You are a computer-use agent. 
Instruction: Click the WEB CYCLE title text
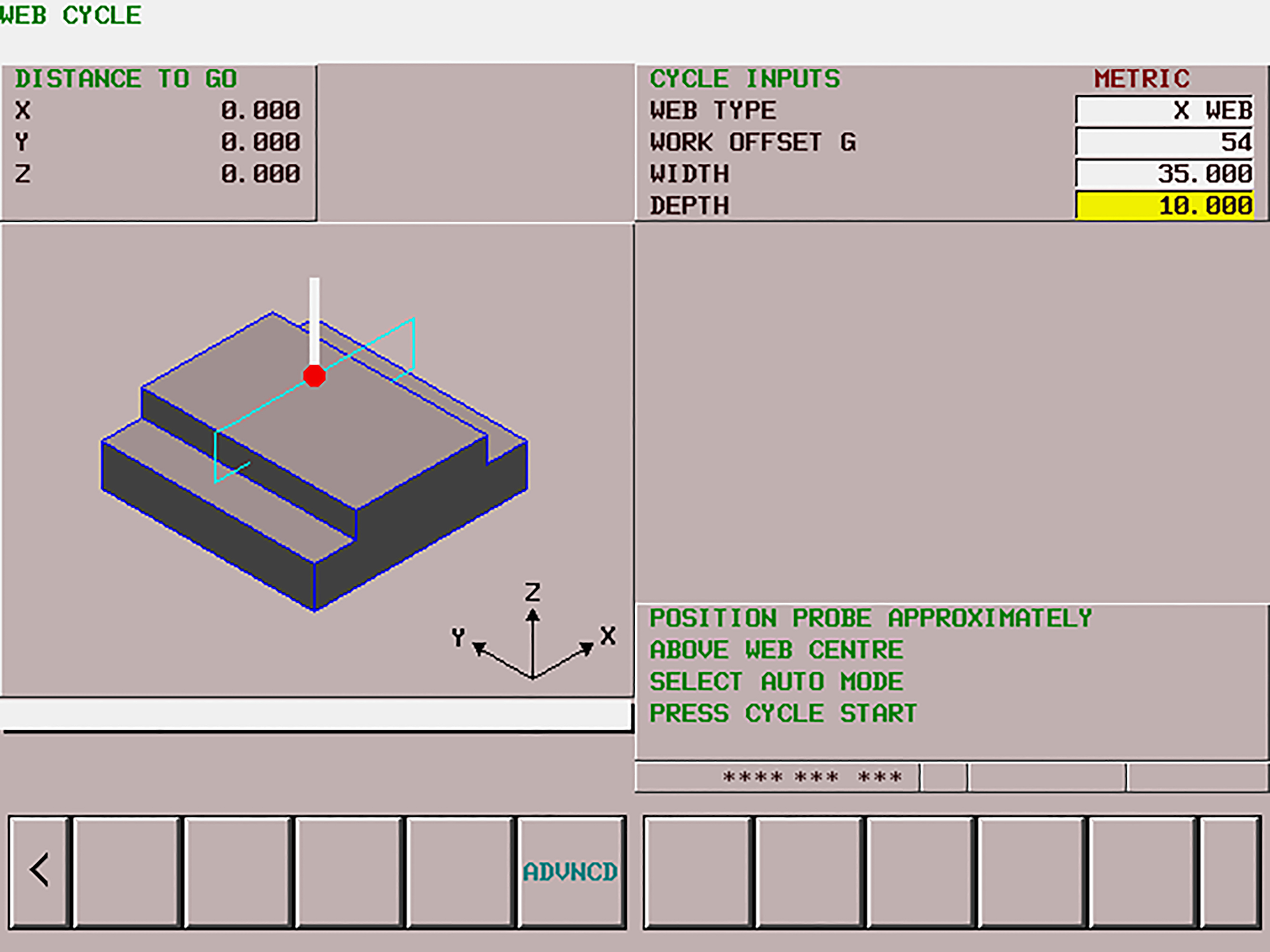coord(70,15)
